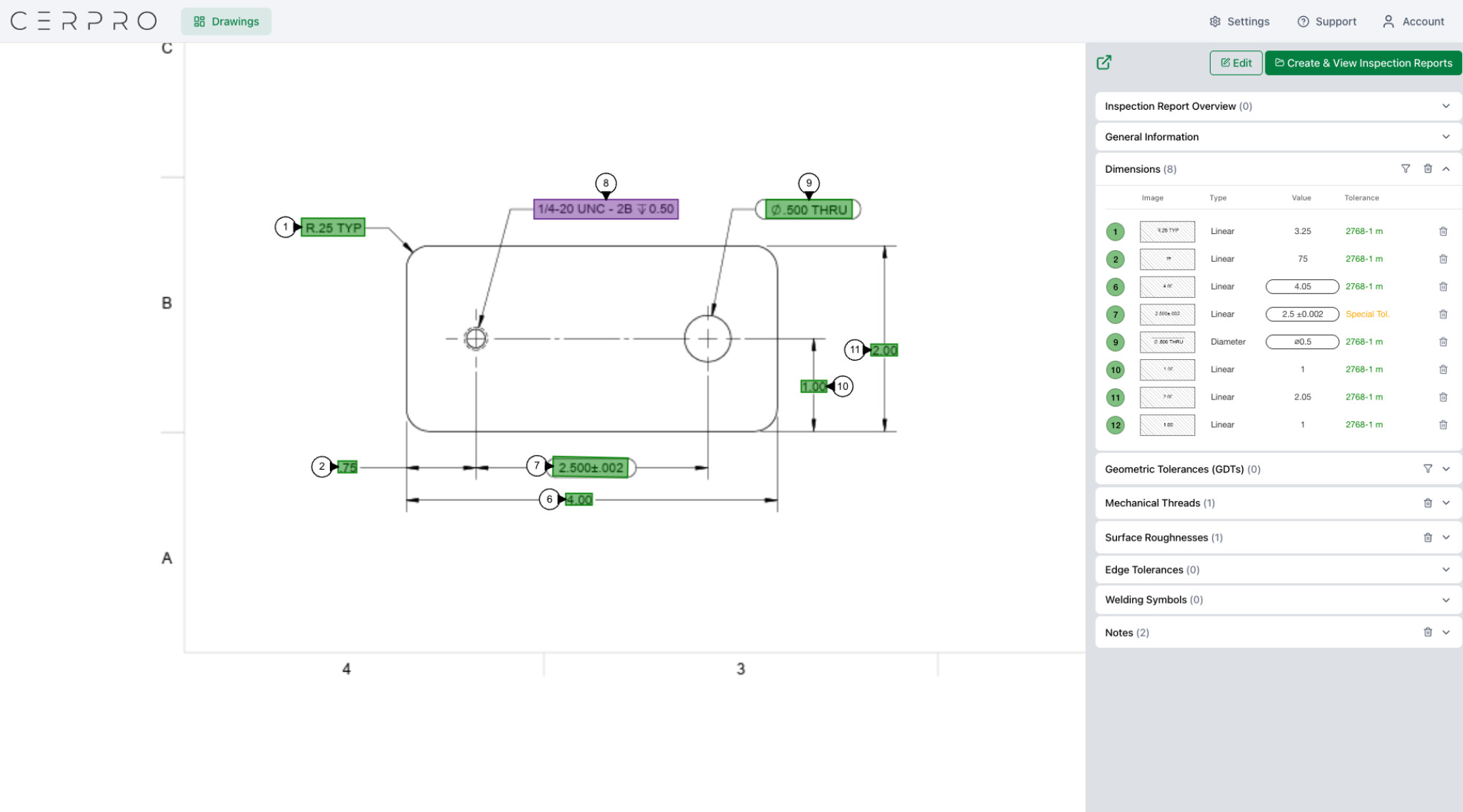Delete Mechanical Threads via trash icon
This screenshot has width=1463, height=812.
1427,503
